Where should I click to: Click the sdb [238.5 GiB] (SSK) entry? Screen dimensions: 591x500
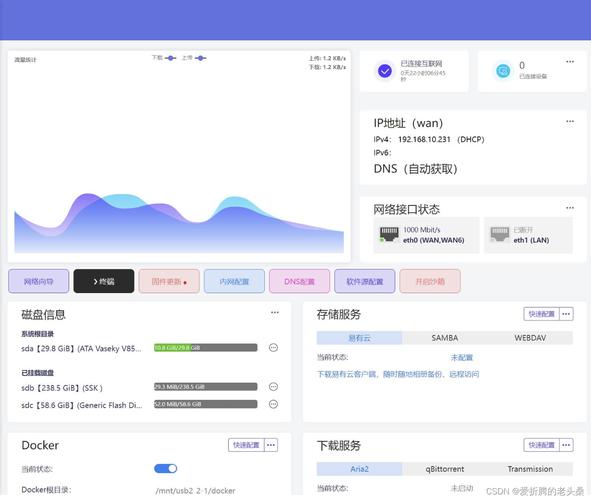[x=62, y=388]
